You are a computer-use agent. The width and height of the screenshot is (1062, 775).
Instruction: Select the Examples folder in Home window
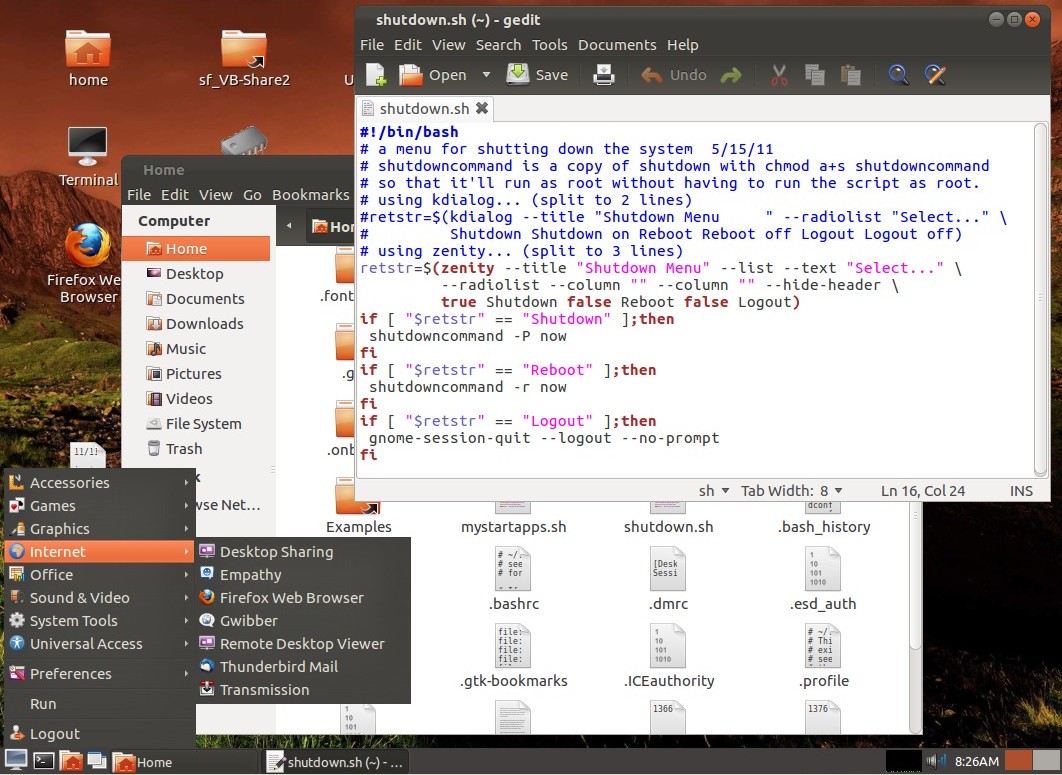click(x=358, y=505)
